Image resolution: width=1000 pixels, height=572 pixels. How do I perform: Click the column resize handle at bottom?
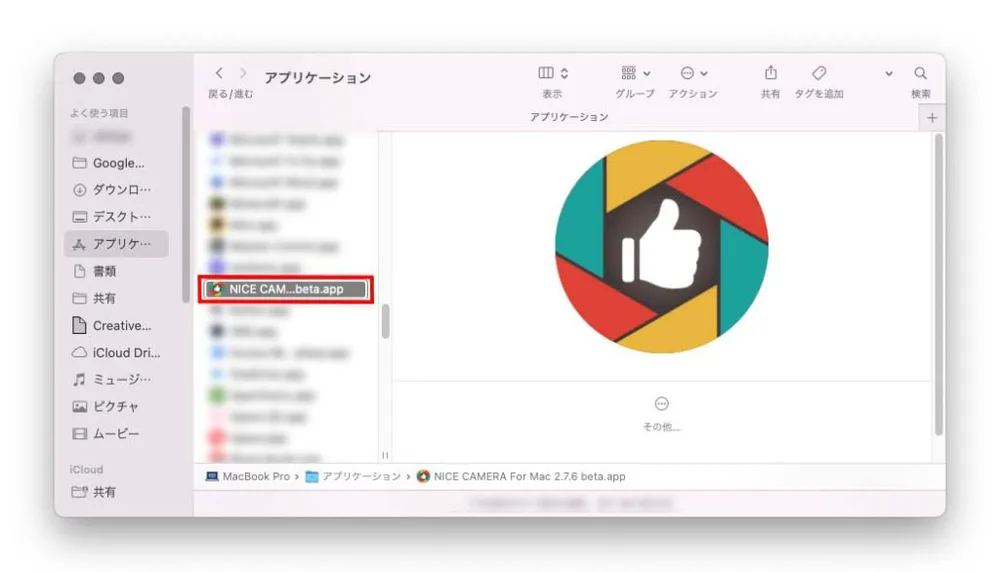(385, 455)
